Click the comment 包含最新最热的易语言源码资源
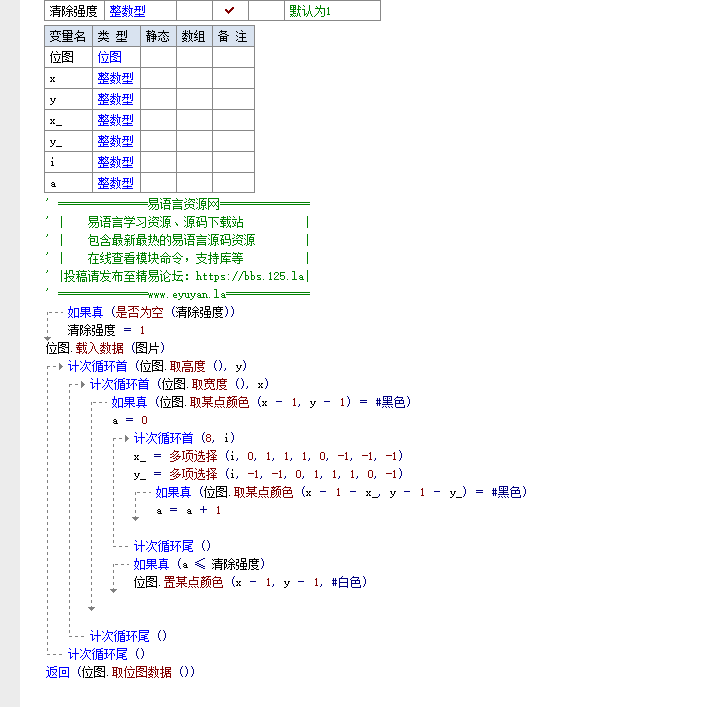Screen dimensions: 708x707 tap(171, 240)
